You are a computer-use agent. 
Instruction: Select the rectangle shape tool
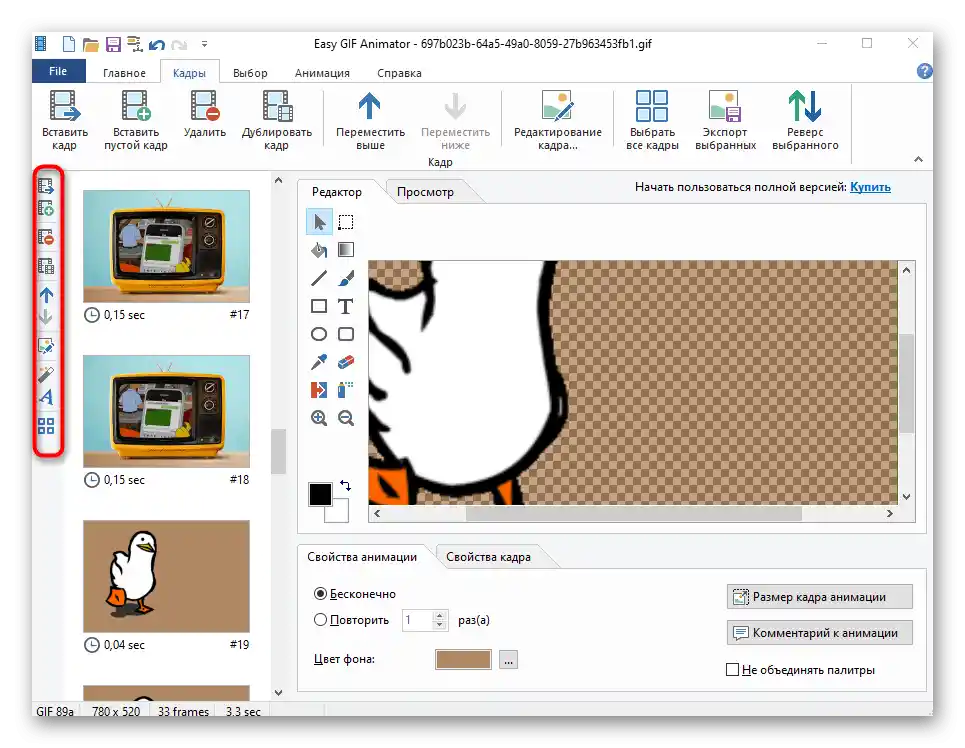pyautogui.click(x=319, y=306)
